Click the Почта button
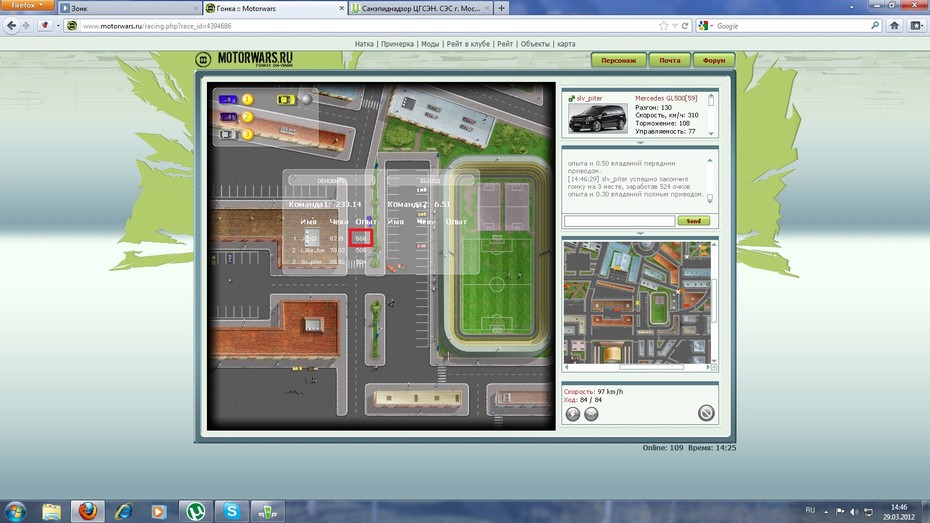930x523 pixels. coord(669,60)
